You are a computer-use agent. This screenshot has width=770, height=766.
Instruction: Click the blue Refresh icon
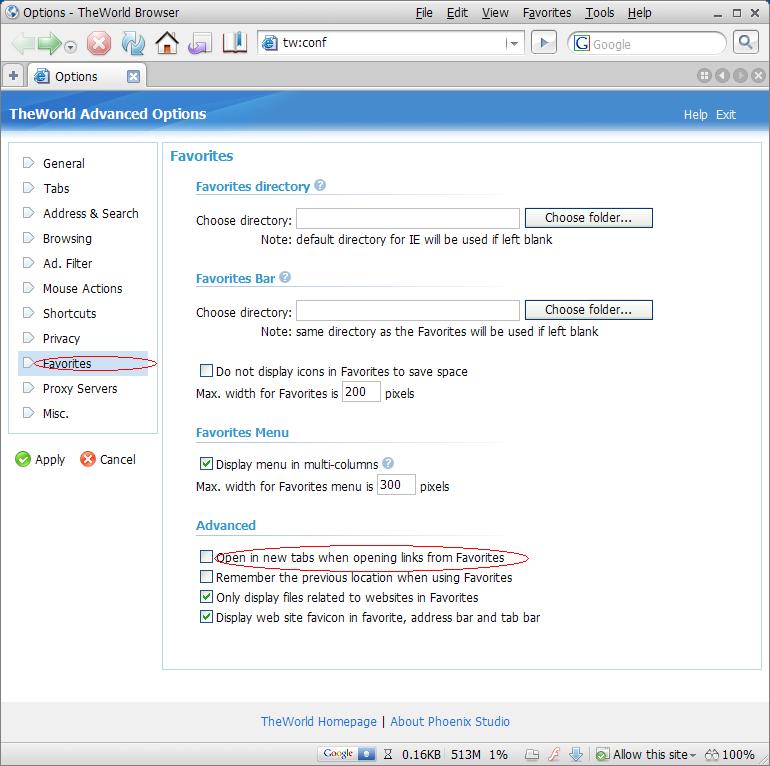pos(133,44)
